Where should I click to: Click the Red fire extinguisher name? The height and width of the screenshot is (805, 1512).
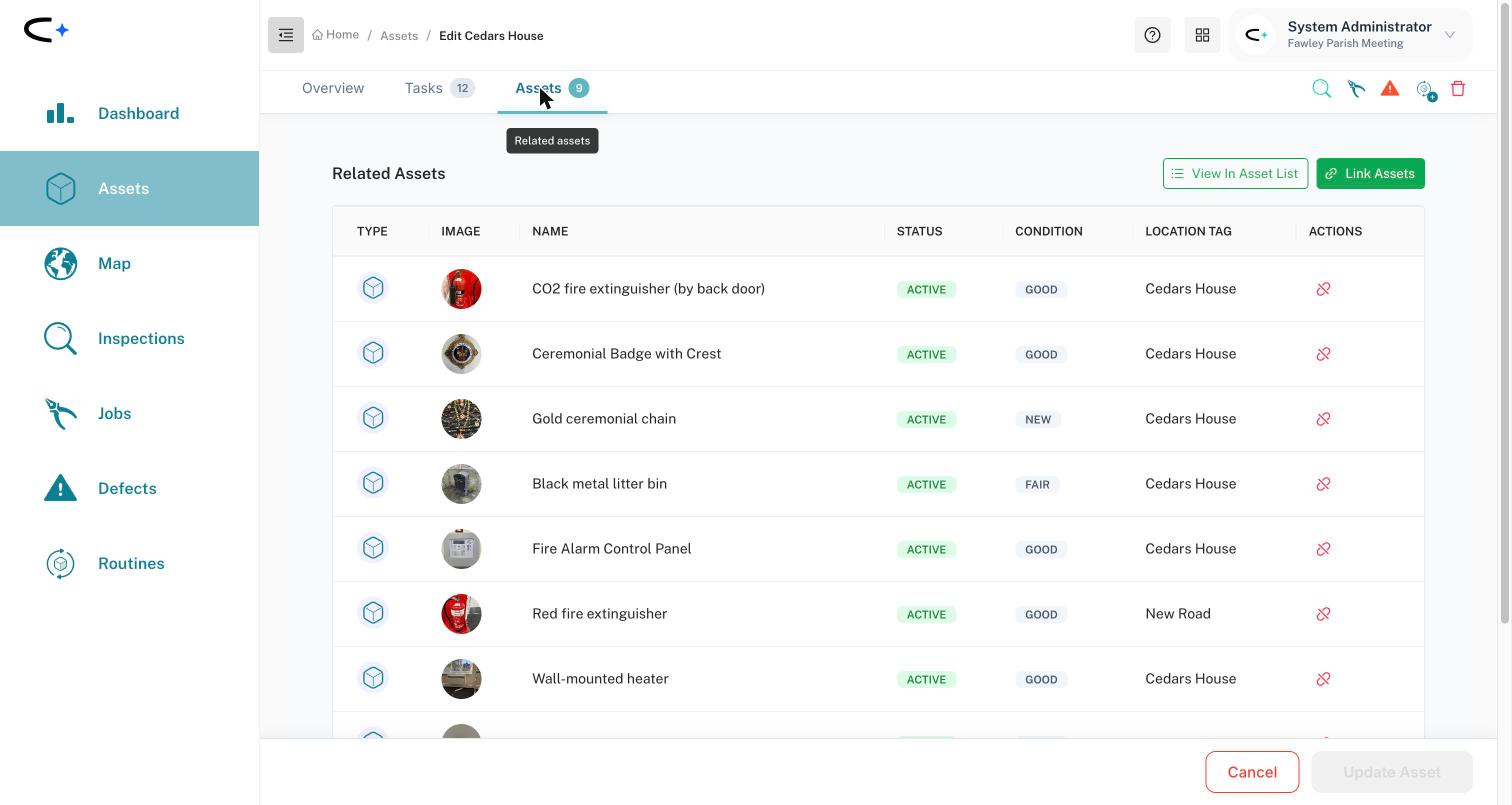click(599, 614)
